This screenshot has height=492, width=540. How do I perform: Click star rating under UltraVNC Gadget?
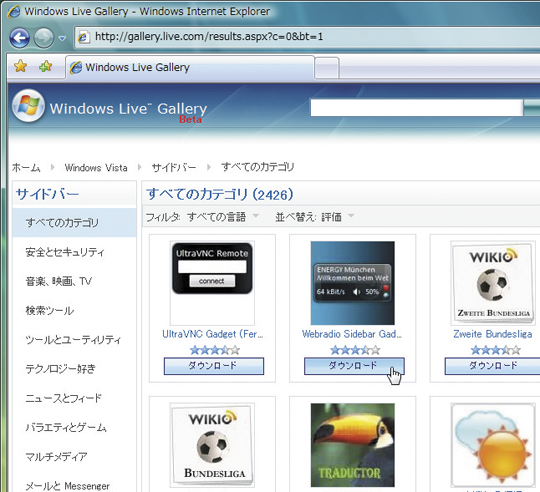click(215, 350)
